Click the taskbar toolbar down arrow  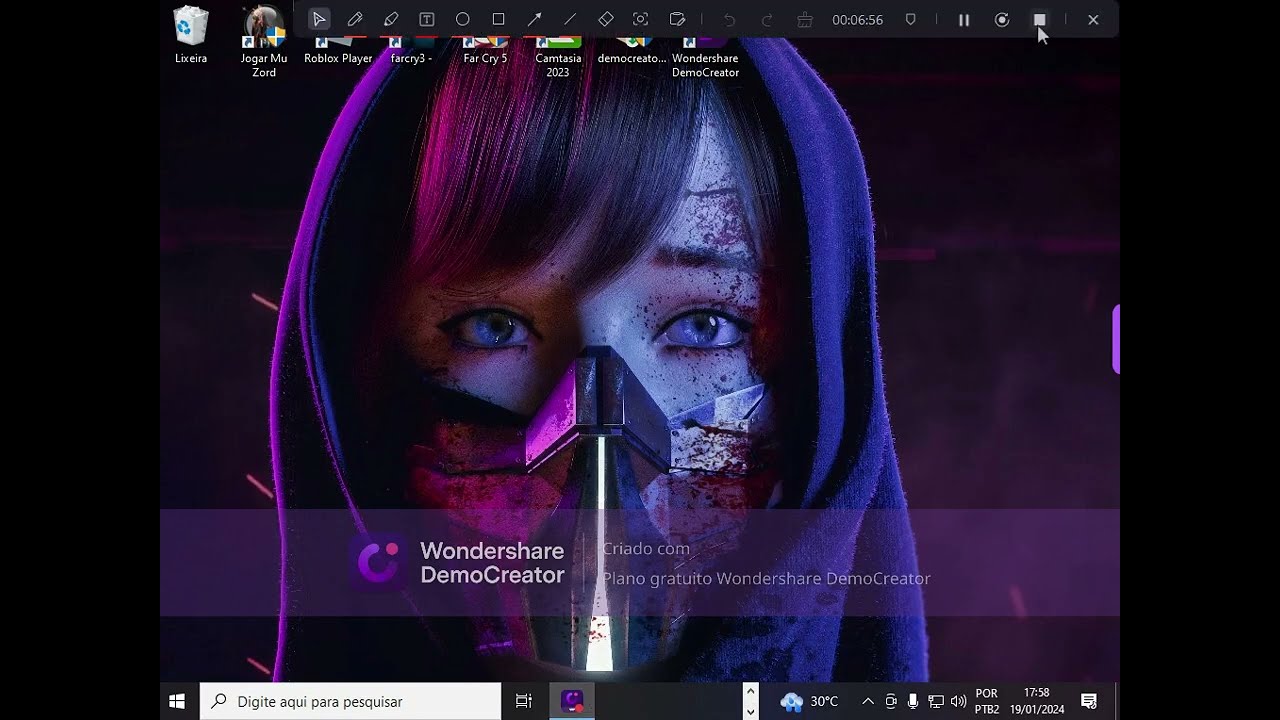(750, 711)
